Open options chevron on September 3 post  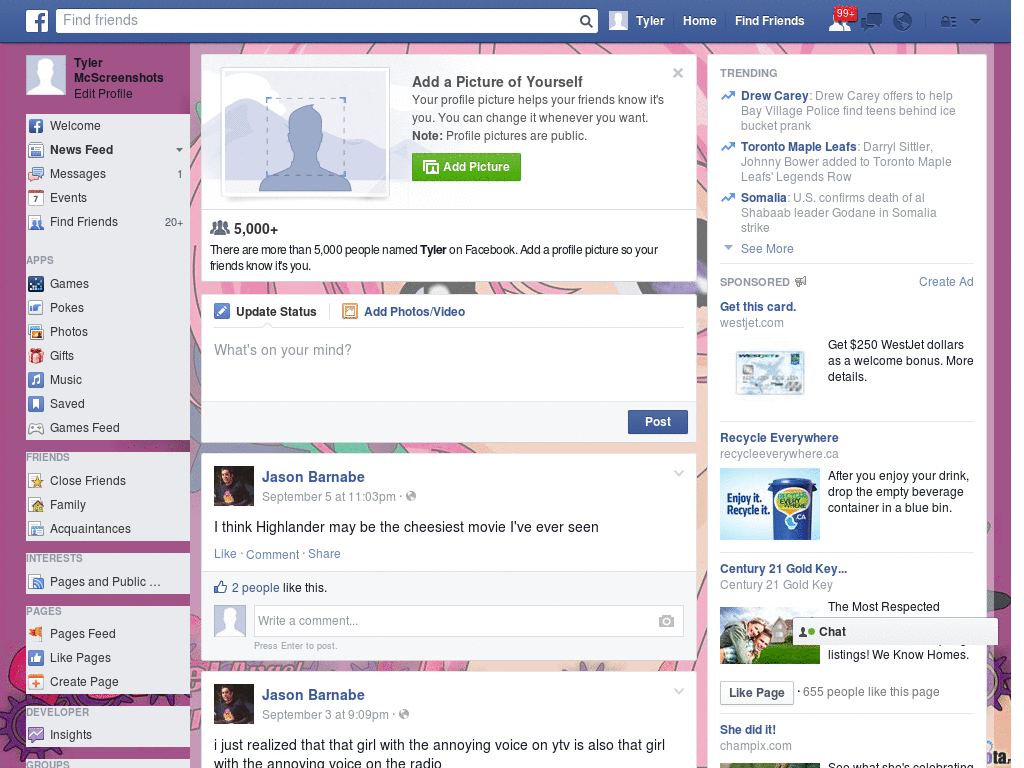679,691
